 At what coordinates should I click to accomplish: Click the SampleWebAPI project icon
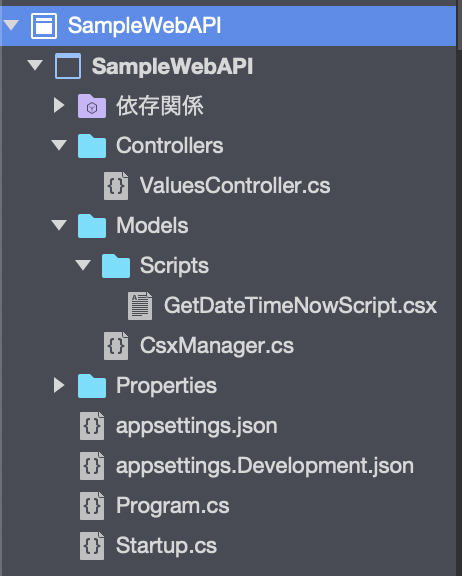coord(68,66)
